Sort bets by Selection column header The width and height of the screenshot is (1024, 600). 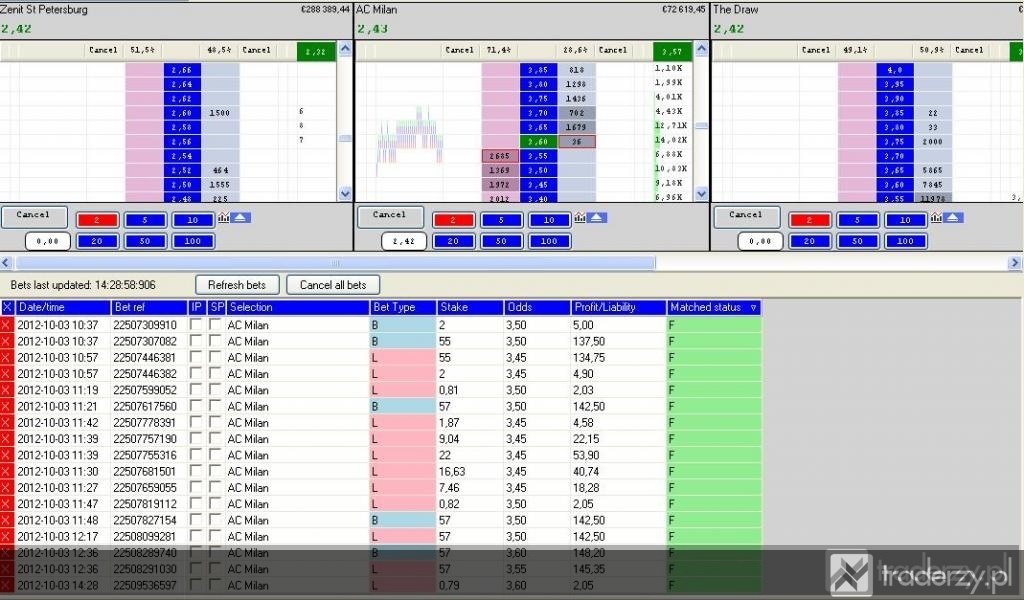point(298,308)
